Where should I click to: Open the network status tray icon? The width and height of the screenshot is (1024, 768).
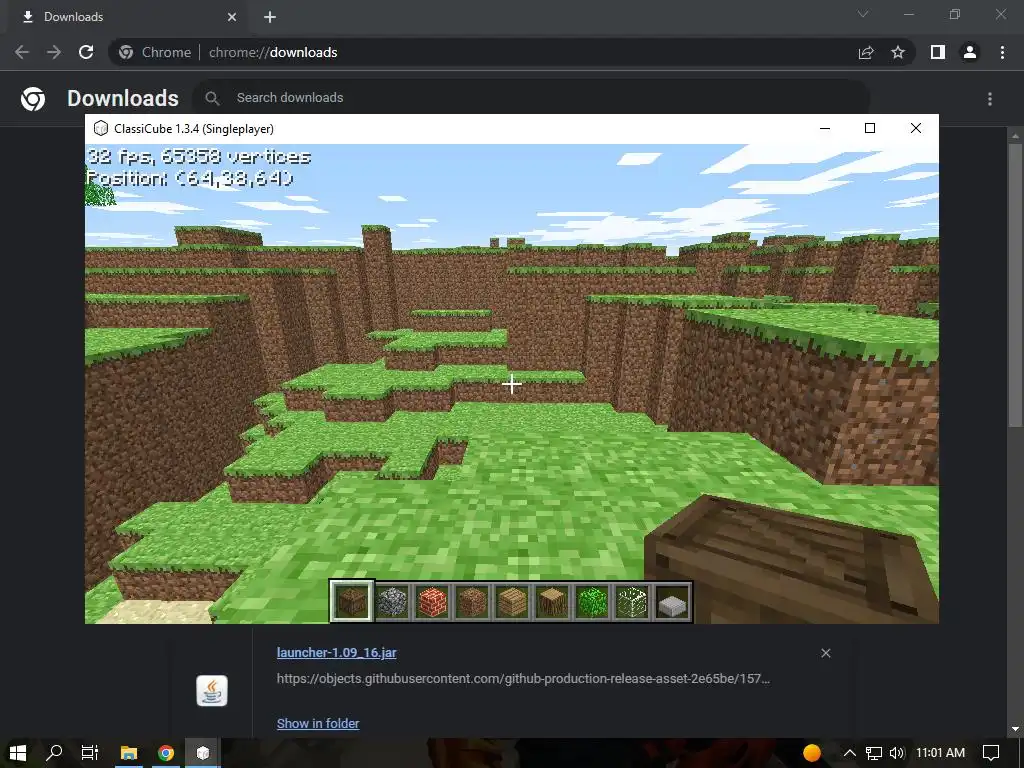(x=874, y=753)
